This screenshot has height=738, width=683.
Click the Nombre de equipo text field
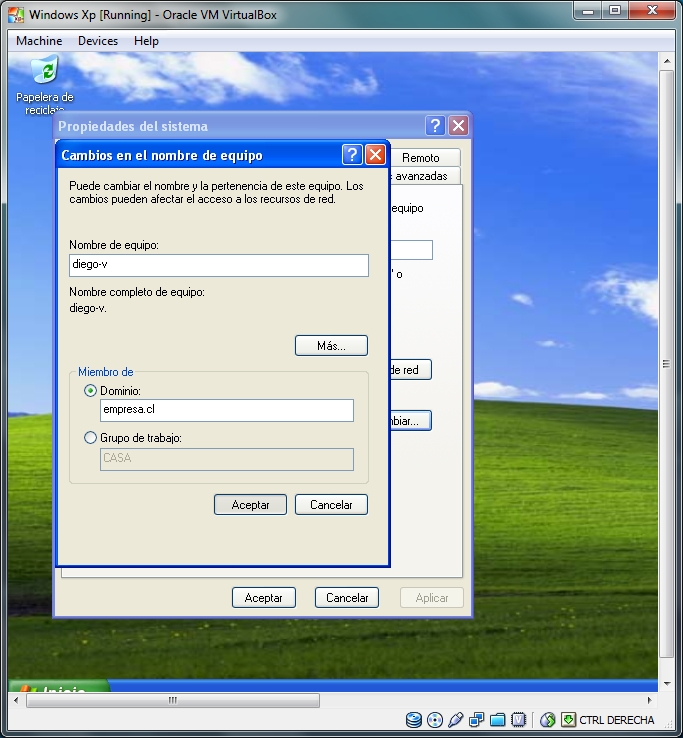219,265
